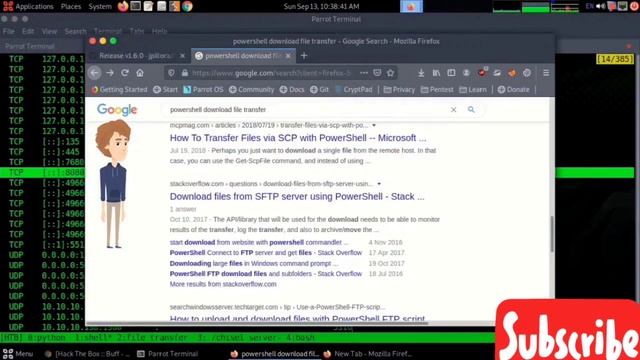The width and height of the screenshot is (640, 360).
Task: Open the Firefox downloads arrow
Action: pyautogui.click(x=421, y=73)
